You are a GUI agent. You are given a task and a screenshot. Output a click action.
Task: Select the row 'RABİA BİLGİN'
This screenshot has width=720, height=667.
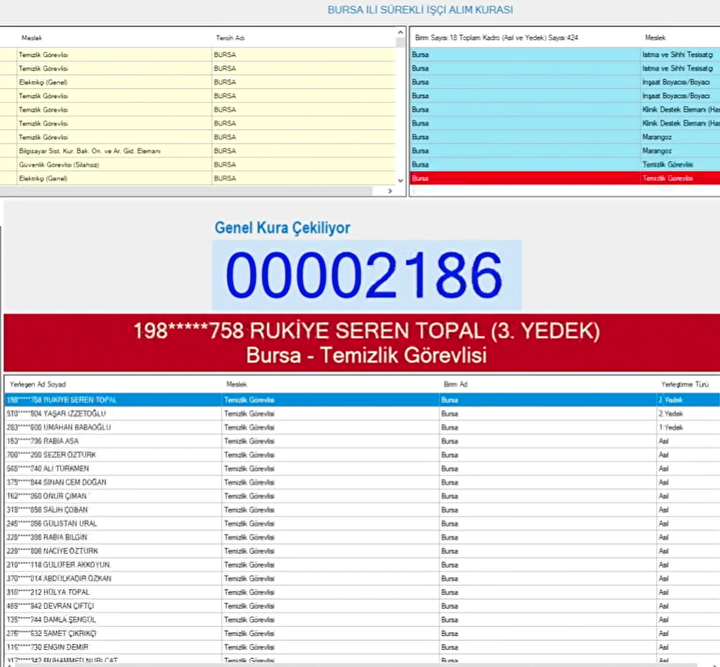tap(362, 538)
